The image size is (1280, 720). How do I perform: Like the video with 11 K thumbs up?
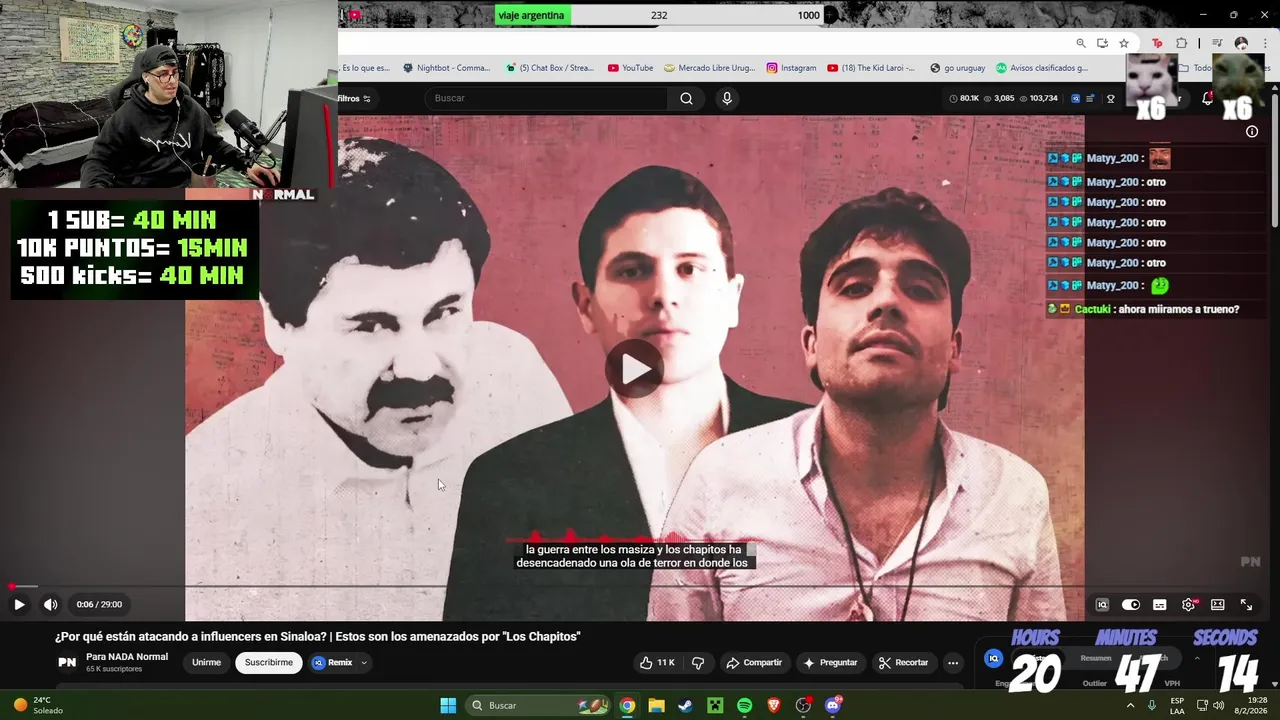(x=657, y=662)
